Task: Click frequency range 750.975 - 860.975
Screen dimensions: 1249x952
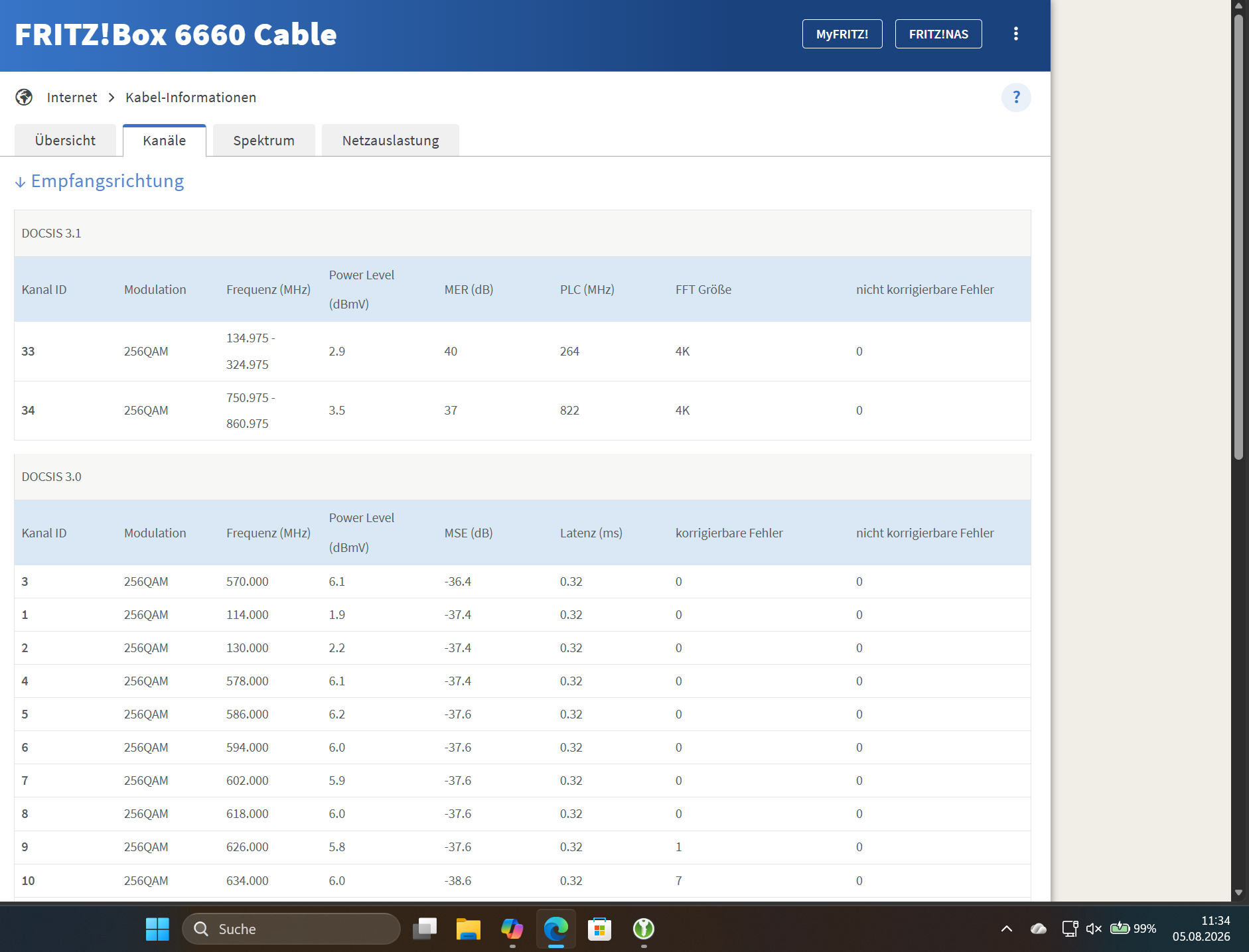Action: click(x=251, y=411)
